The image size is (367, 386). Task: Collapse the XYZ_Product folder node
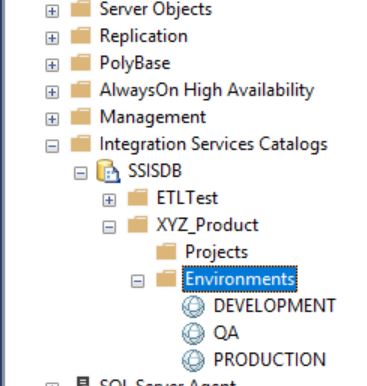pyautogui.click(x=109, y=227)
